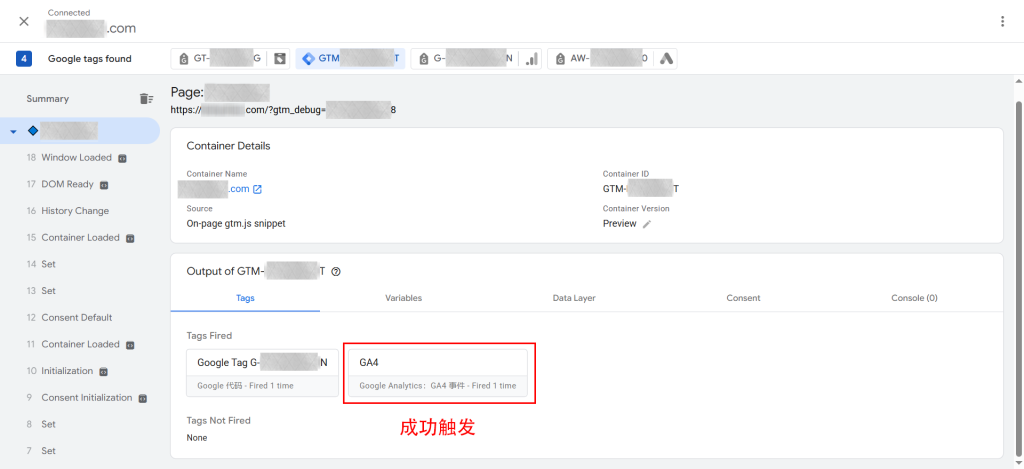
Task: Switch to the Data Layer tab
Action: [574, 298]
